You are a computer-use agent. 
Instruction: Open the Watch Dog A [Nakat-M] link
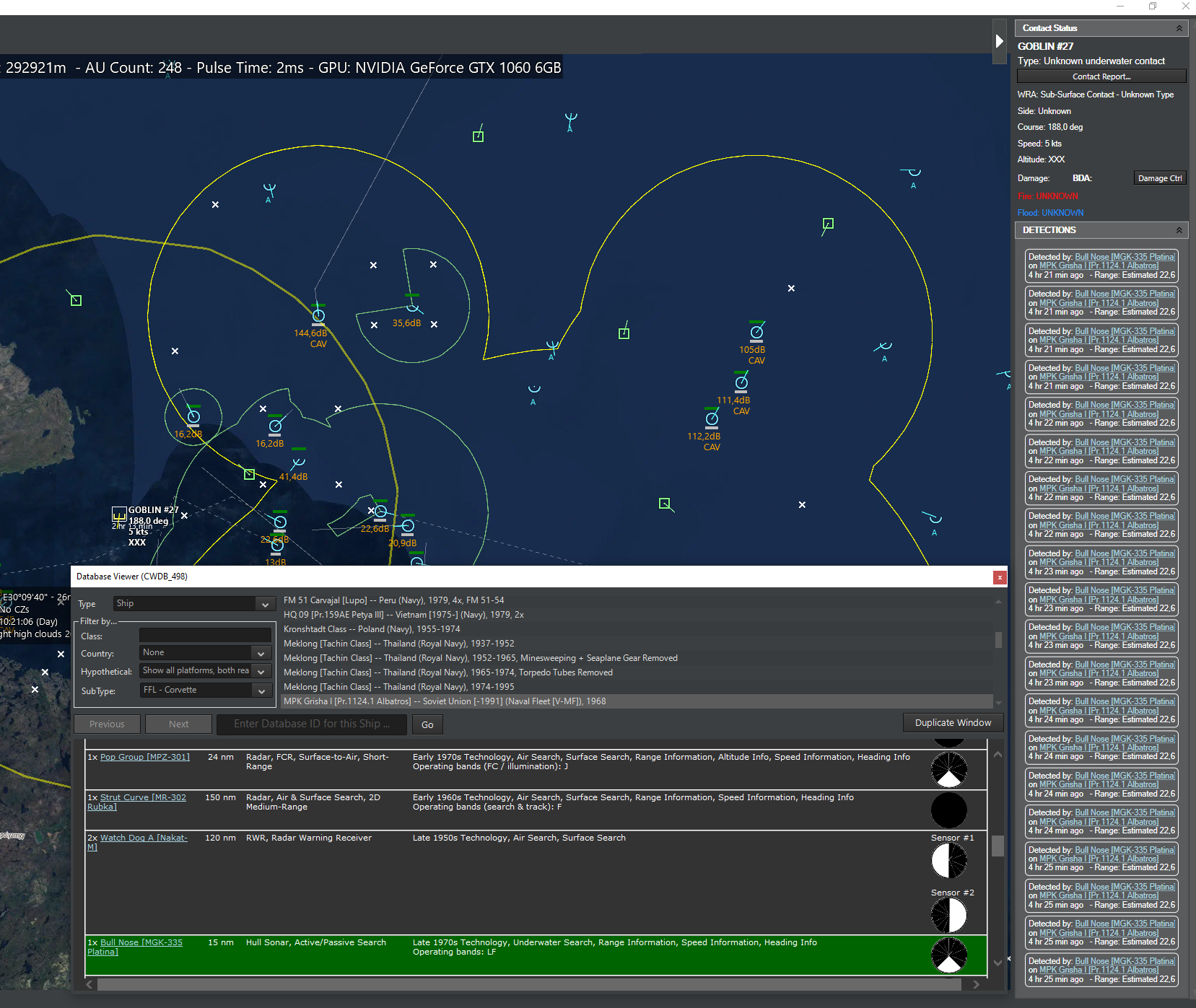coord(138,842)
